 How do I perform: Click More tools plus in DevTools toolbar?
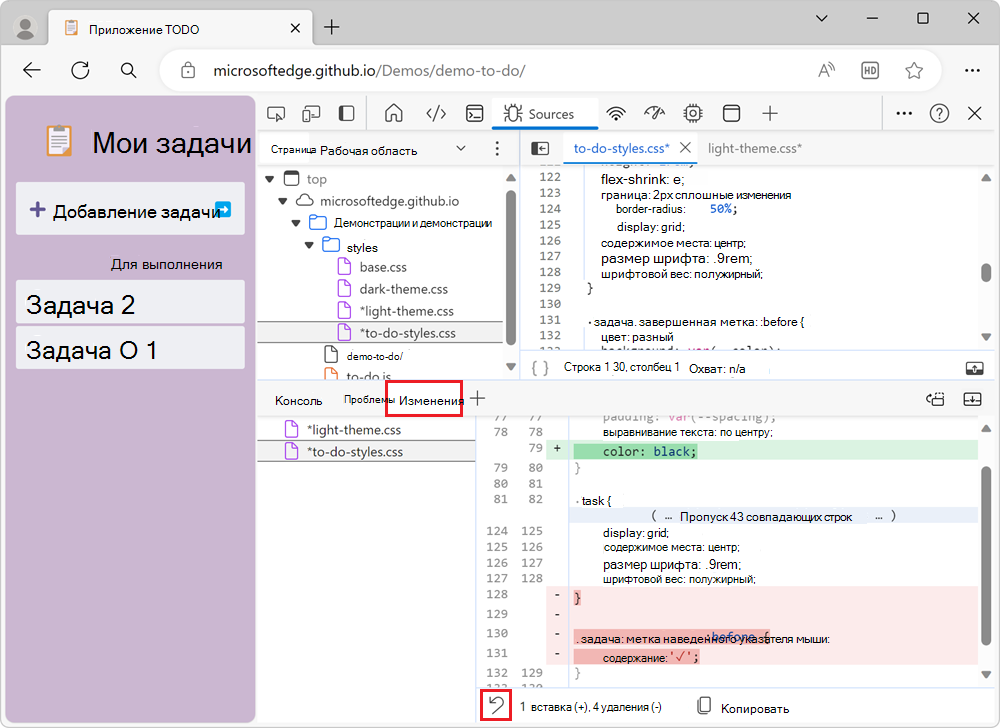(770, 113)
